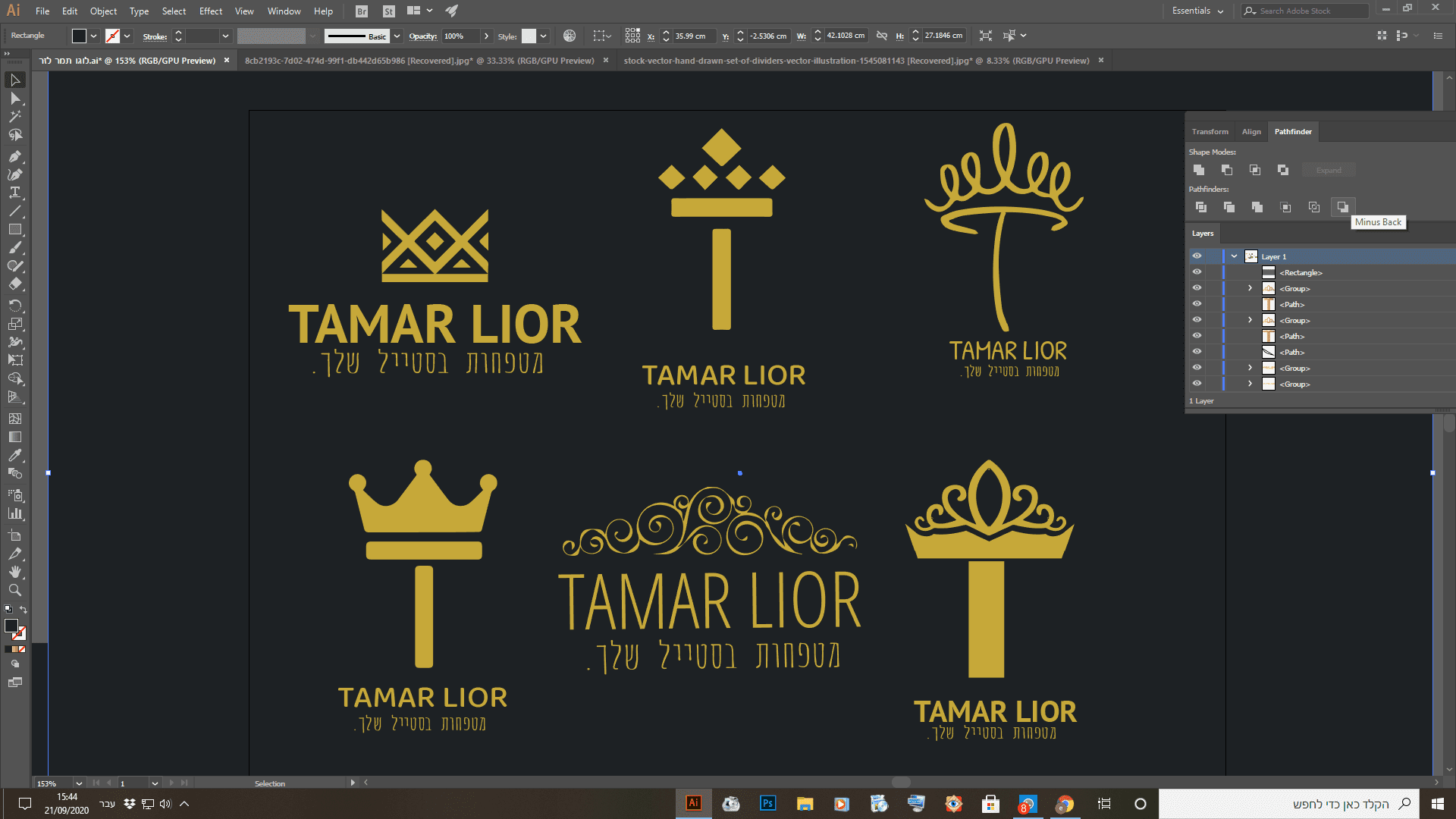
Task: Click the fill color swatch in control bar
Action: (79, 36)
